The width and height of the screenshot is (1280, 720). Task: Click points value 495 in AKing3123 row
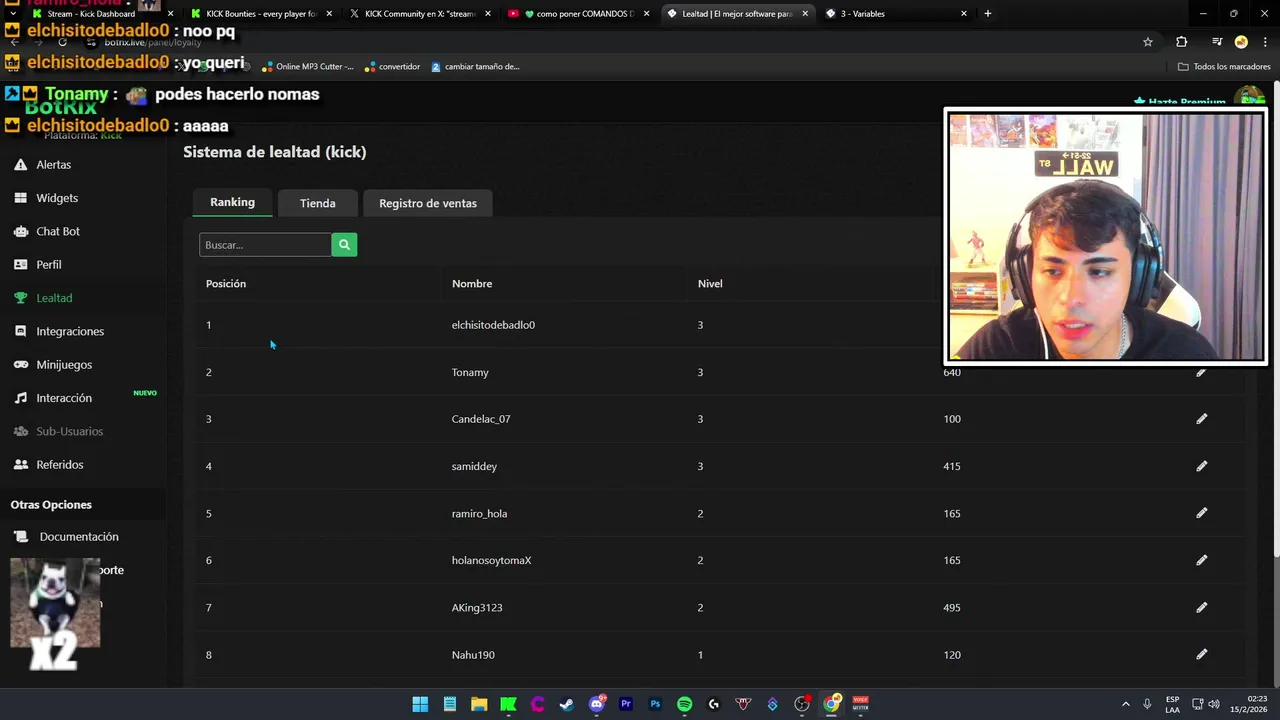pyautogui.click(x=952, y=607)
